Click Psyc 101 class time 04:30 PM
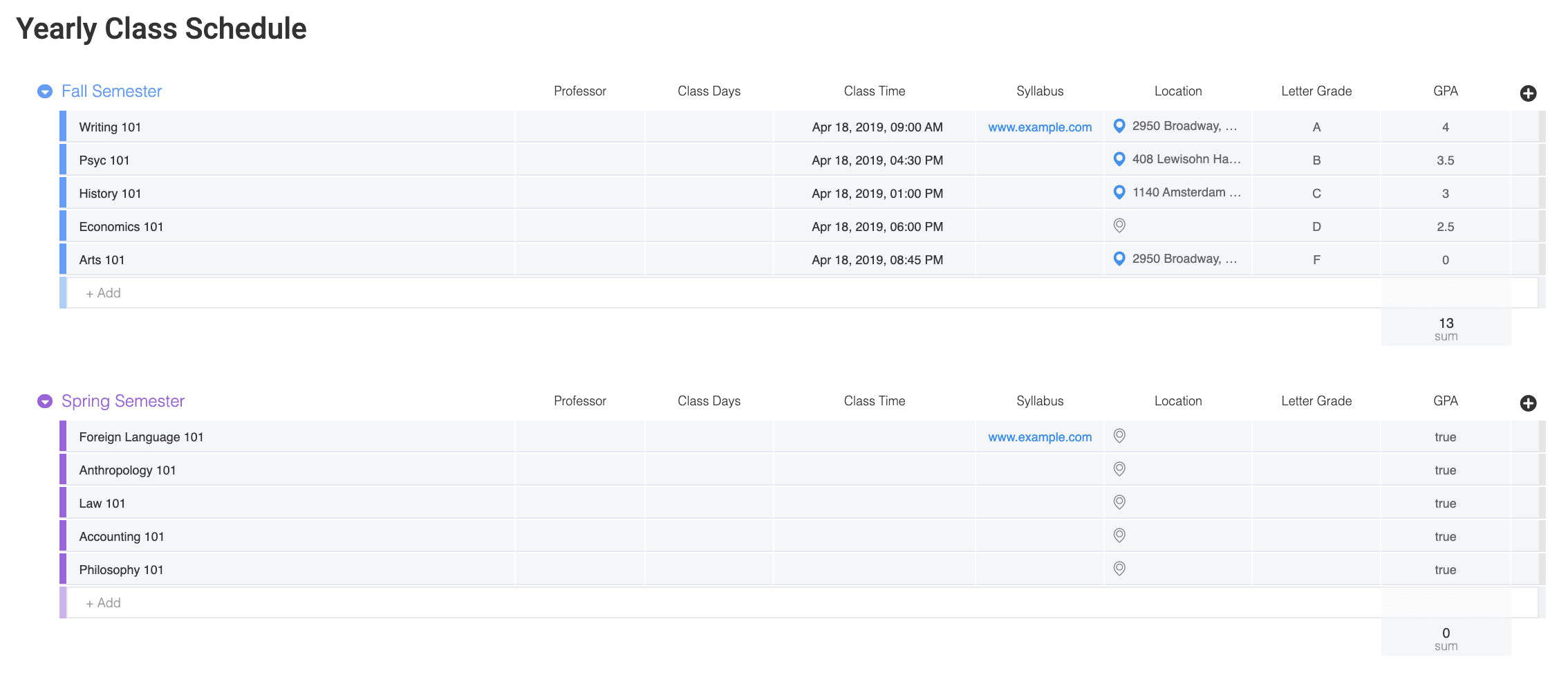 click(877, 160)
